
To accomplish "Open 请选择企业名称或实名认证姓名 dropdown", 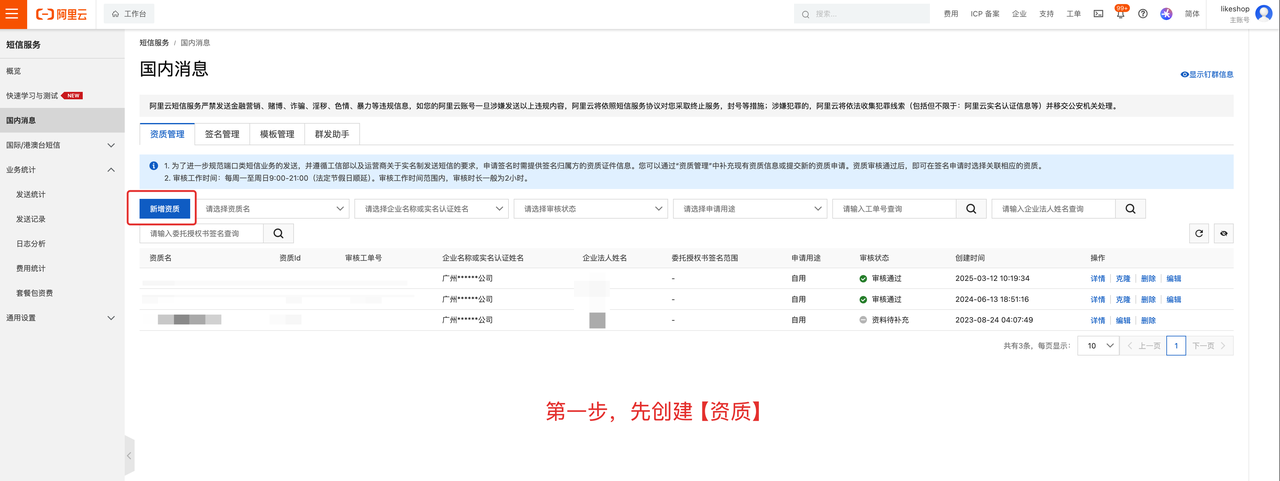I will click(431, 208).
